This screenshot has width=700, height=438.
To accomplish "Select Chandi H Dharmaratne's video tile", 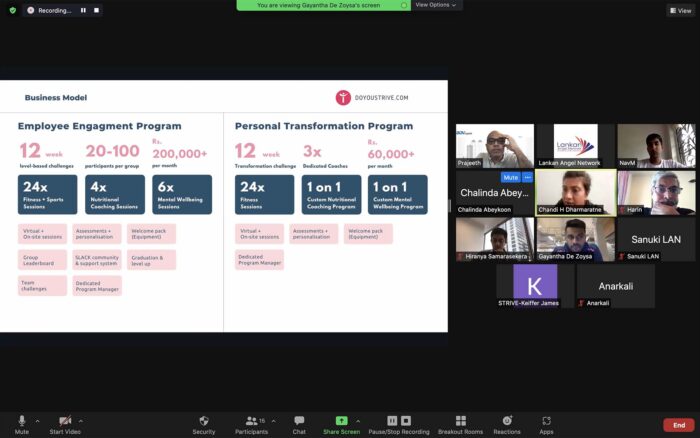I will click(x=575, y=192).
